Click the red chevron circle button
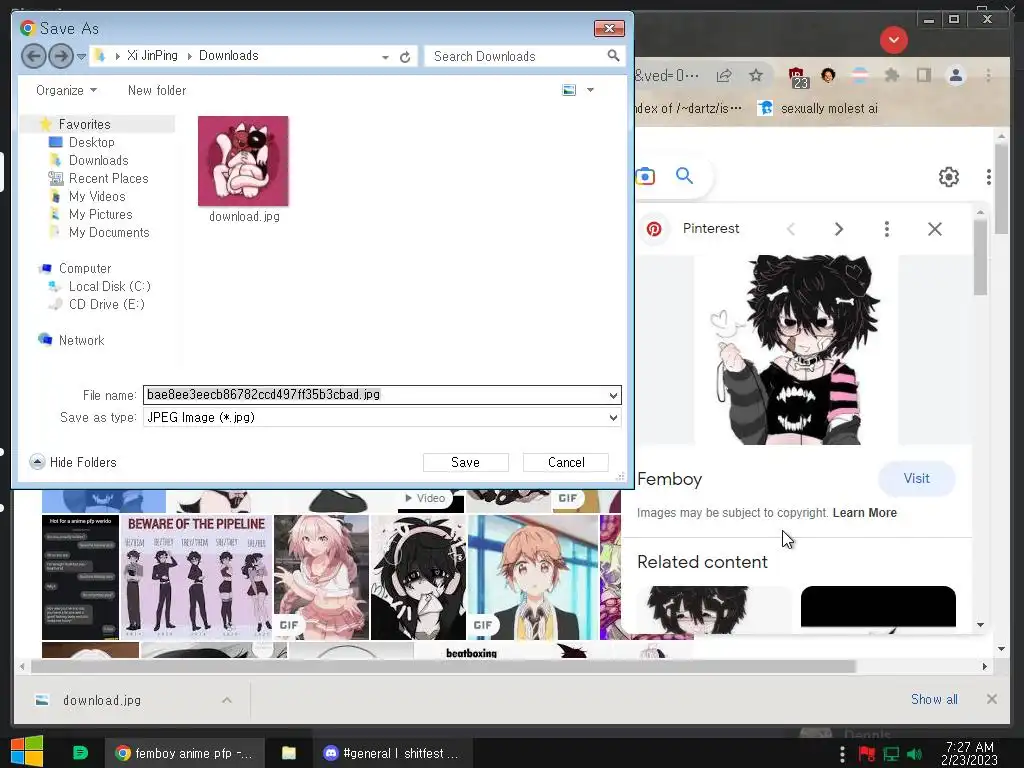Image resolution: width=1024 pixels, height=768 pixels. 893,40
